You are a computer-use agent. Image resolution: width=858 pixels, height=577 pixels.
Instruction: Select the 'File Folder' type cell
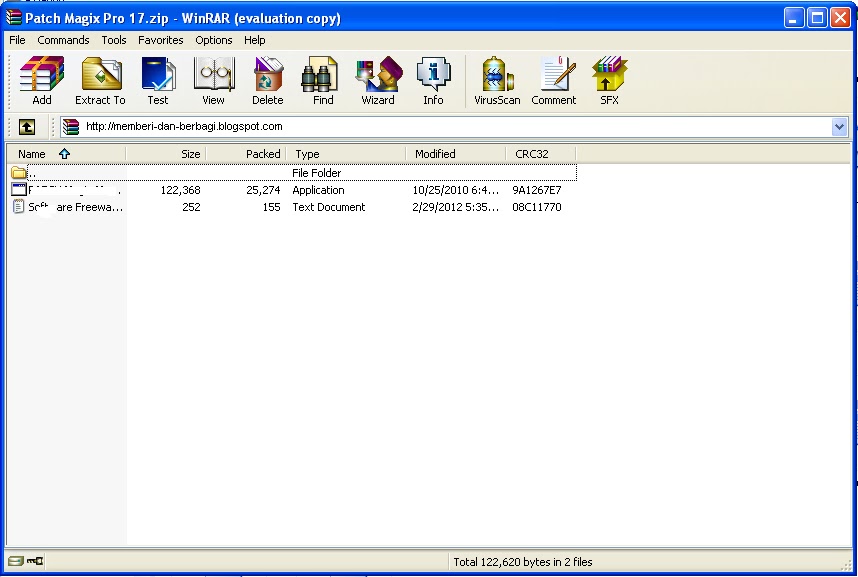point(316,173)
